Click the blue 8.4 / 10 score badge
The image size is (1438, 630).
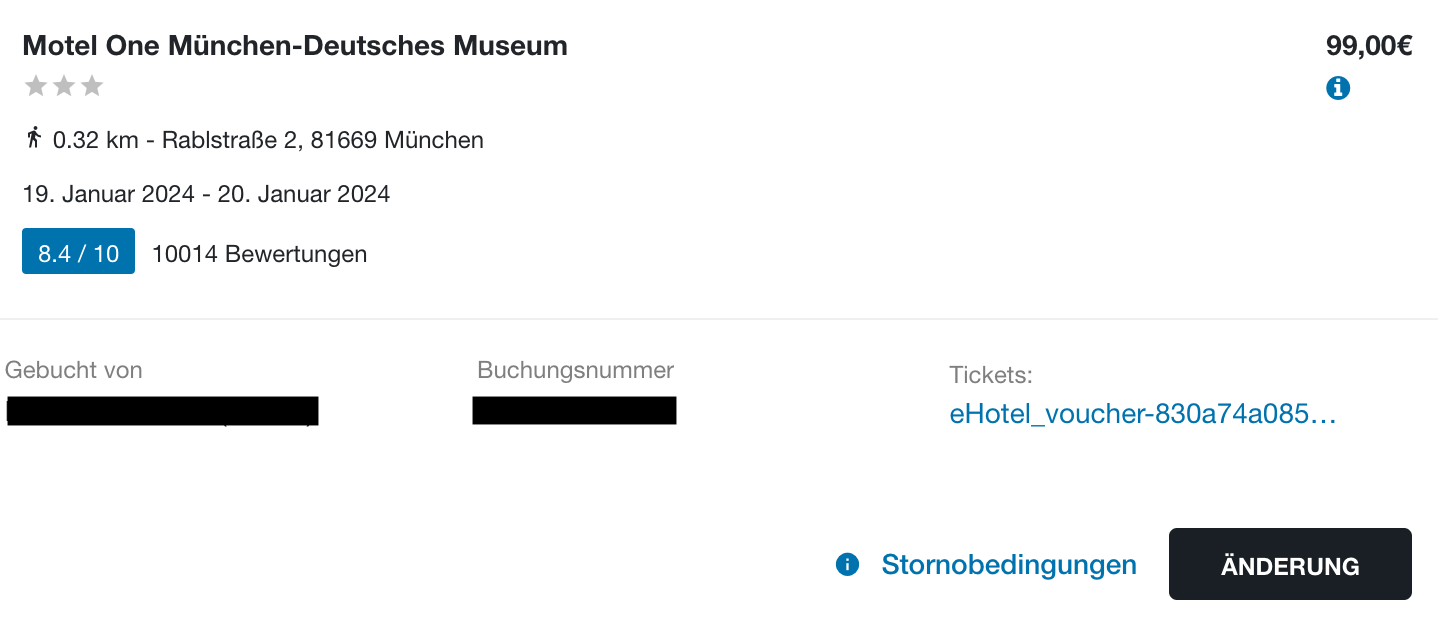(78, 254)
